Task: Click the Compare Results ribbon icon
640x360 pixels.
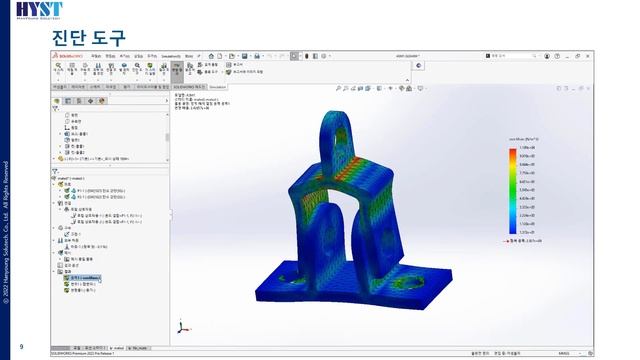Action: tap(190, 68)
